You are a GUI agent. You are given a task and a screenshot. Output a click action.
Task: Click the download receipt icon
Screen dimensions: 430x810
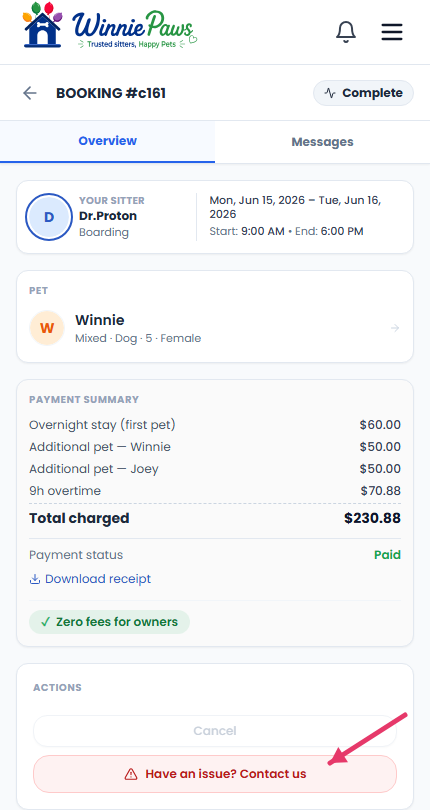35,579
